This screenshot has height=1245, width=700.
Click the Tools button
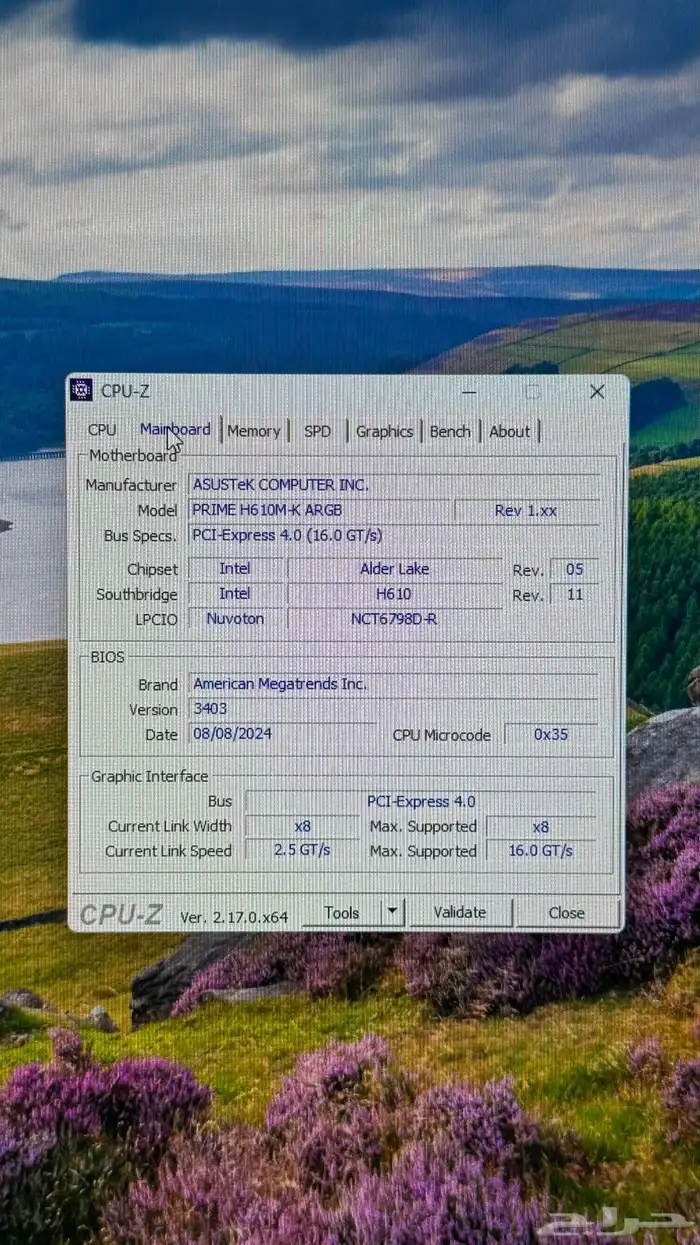tap(342, 912)
